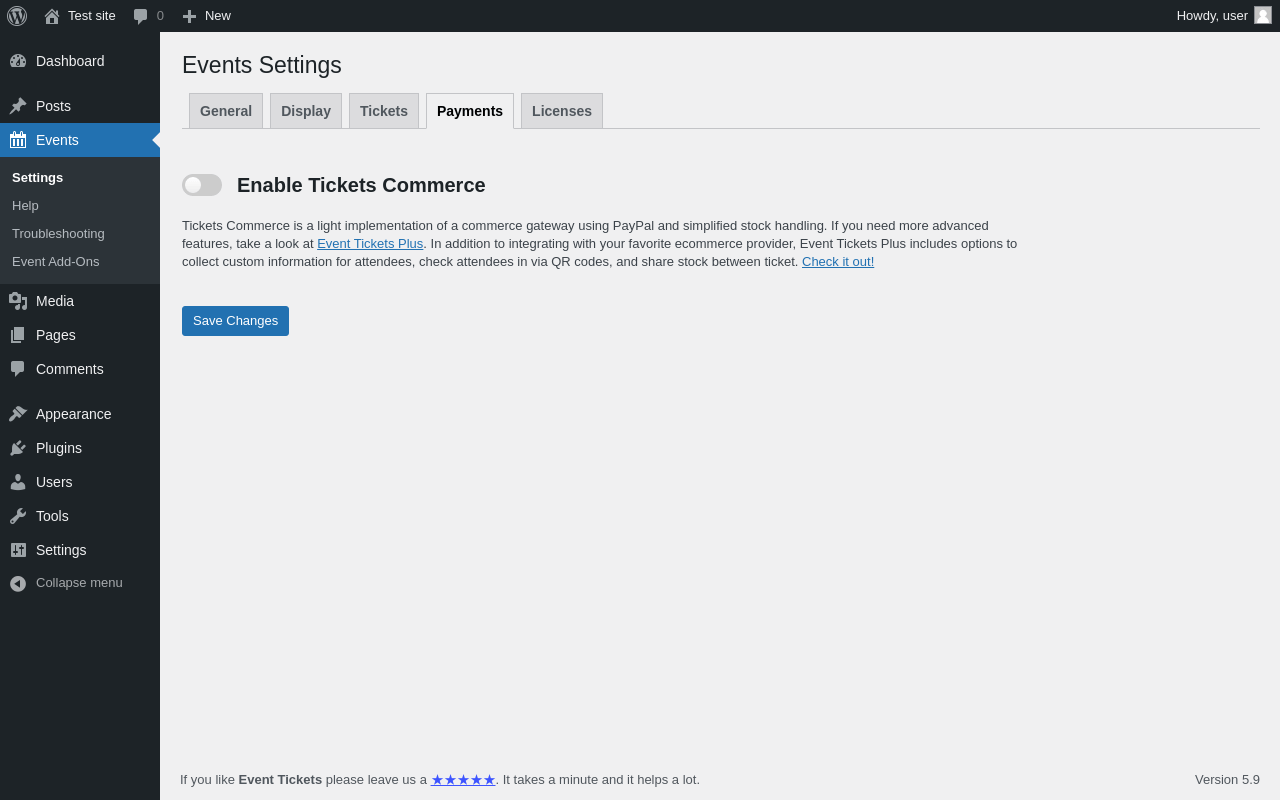Click the WordPress logo icon

tap(17, 16)
